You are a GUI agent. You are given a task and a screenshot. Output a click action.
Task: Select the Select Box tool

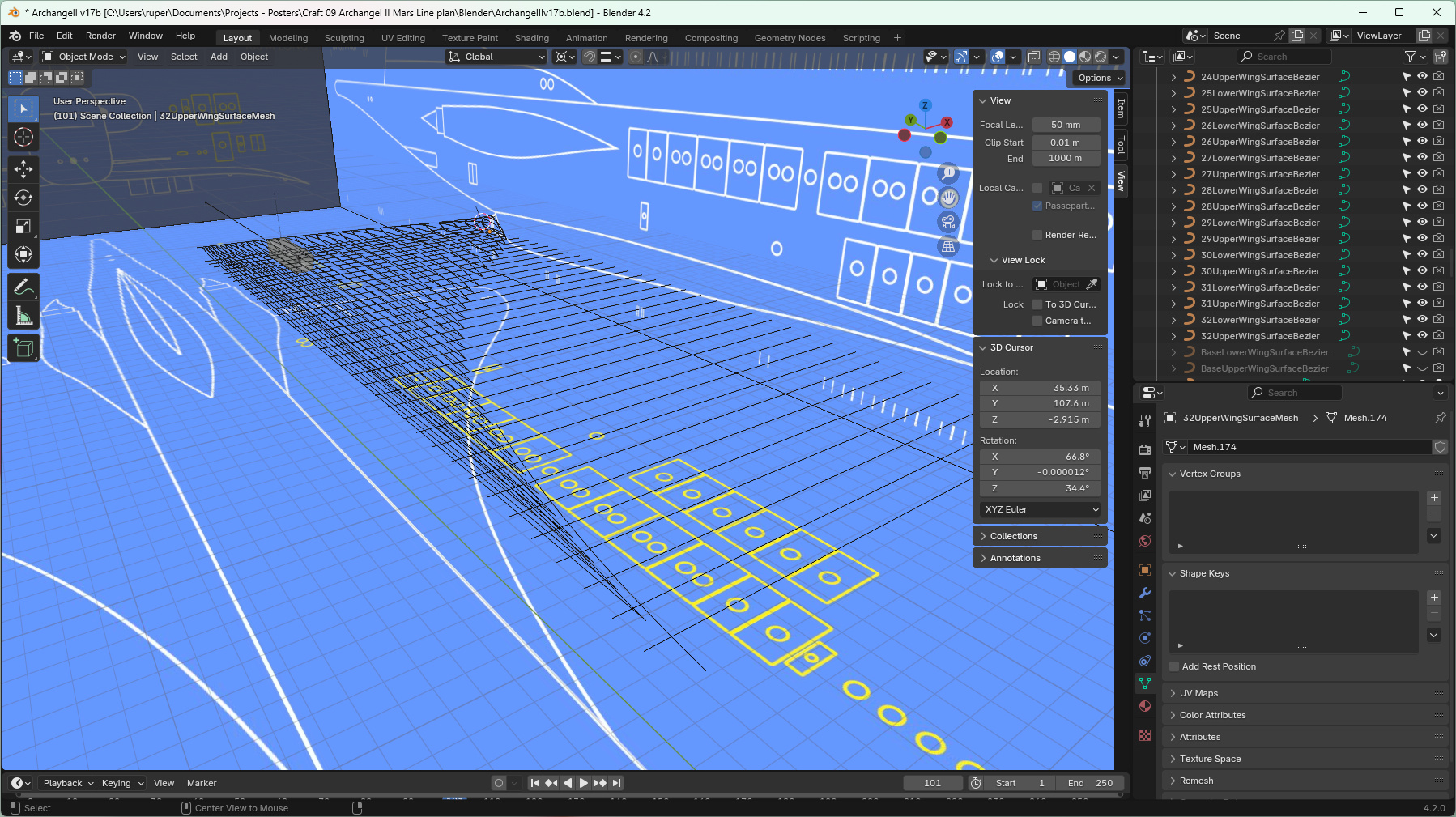23,109
